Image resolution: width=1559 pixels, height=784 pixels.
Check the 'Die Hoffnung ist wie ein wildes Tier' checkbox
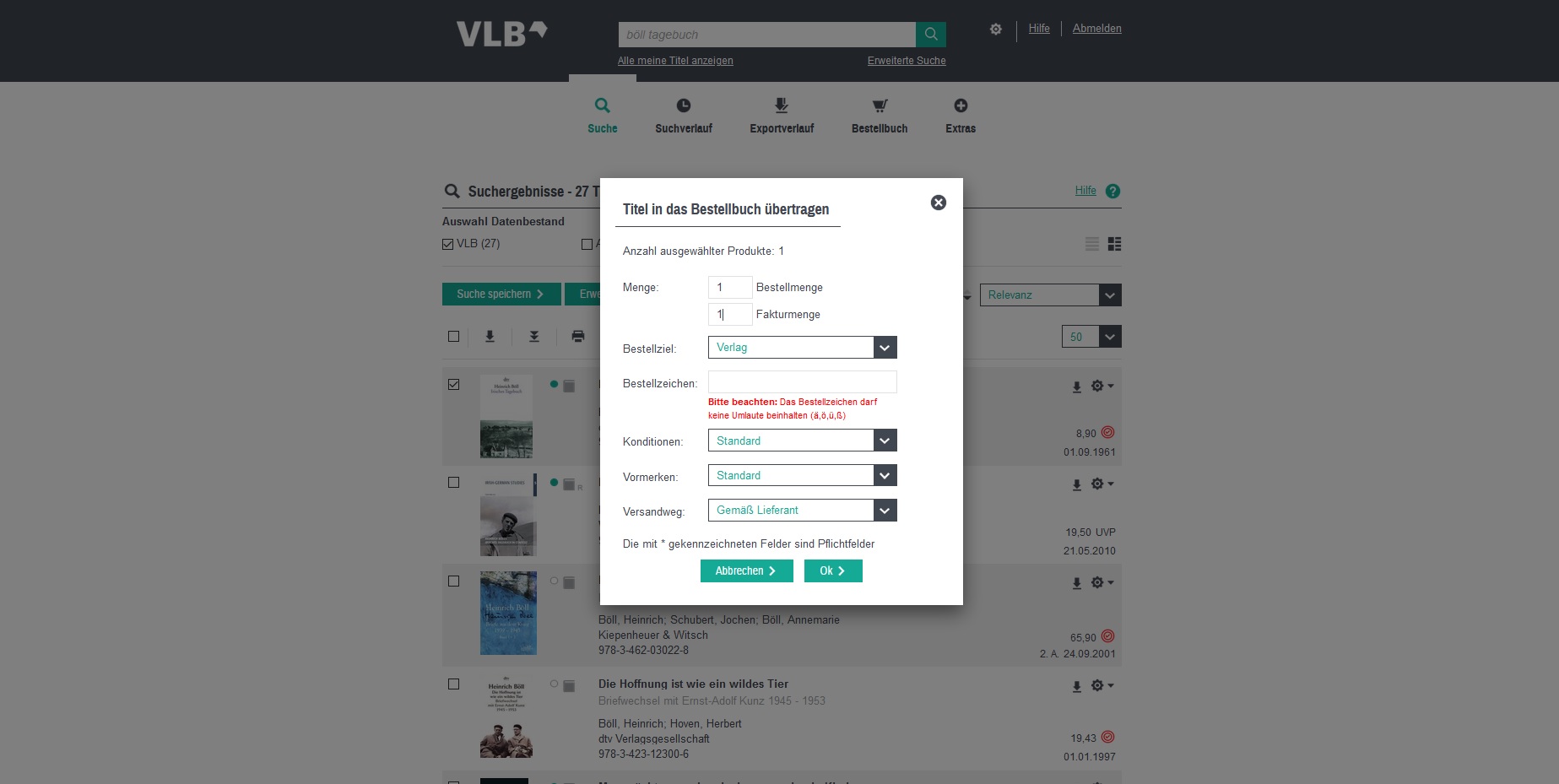[454, 684]
